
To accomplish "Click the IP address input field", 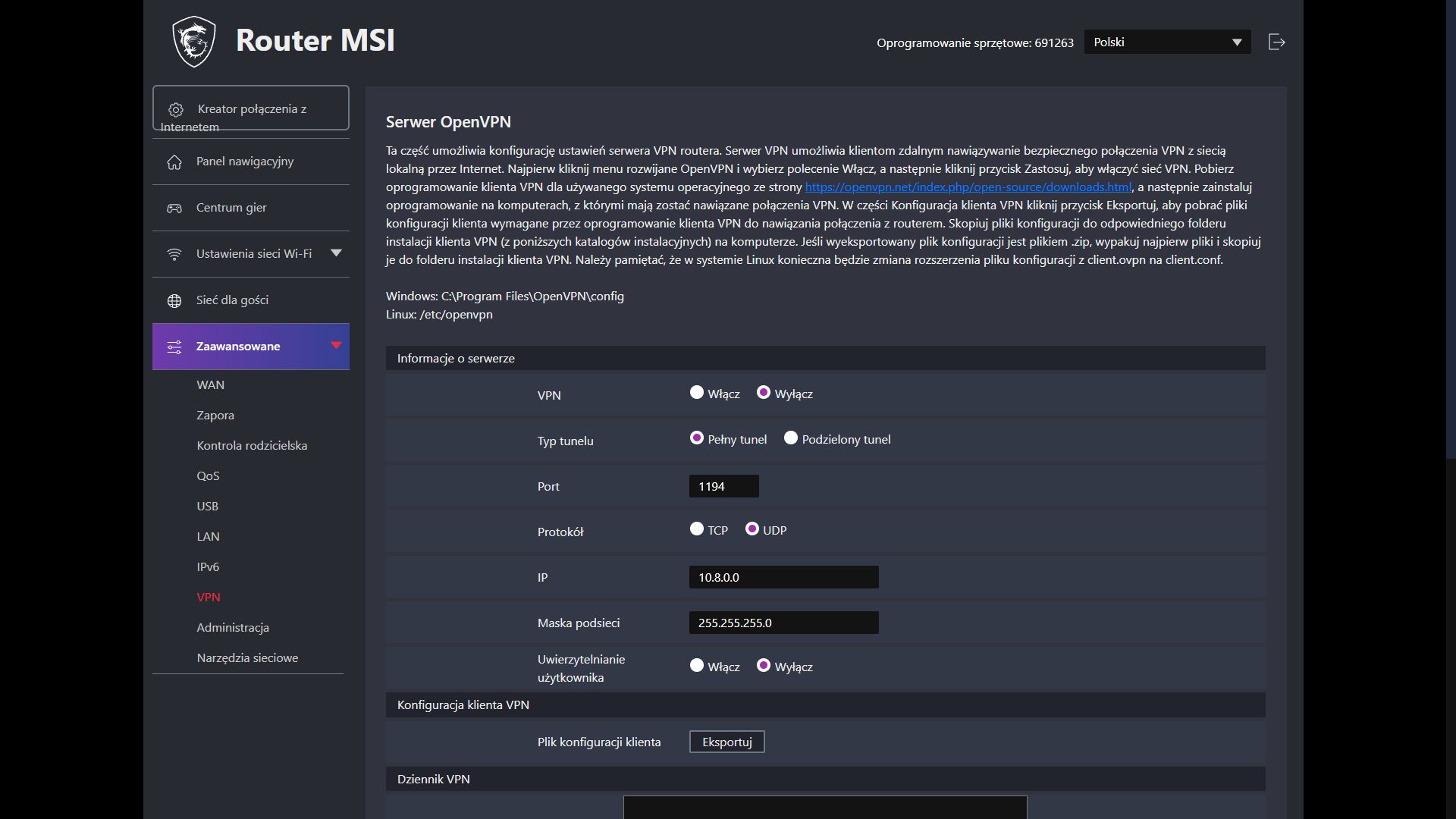I will pos(784,577).
